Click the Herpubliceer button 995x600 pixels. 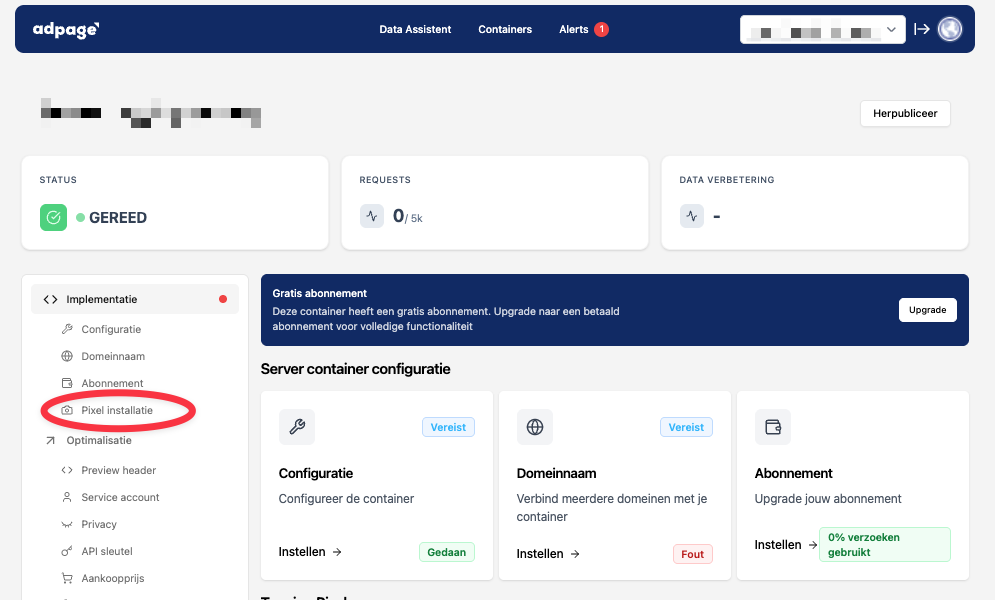pyautogui.click(x=905, y=113)
